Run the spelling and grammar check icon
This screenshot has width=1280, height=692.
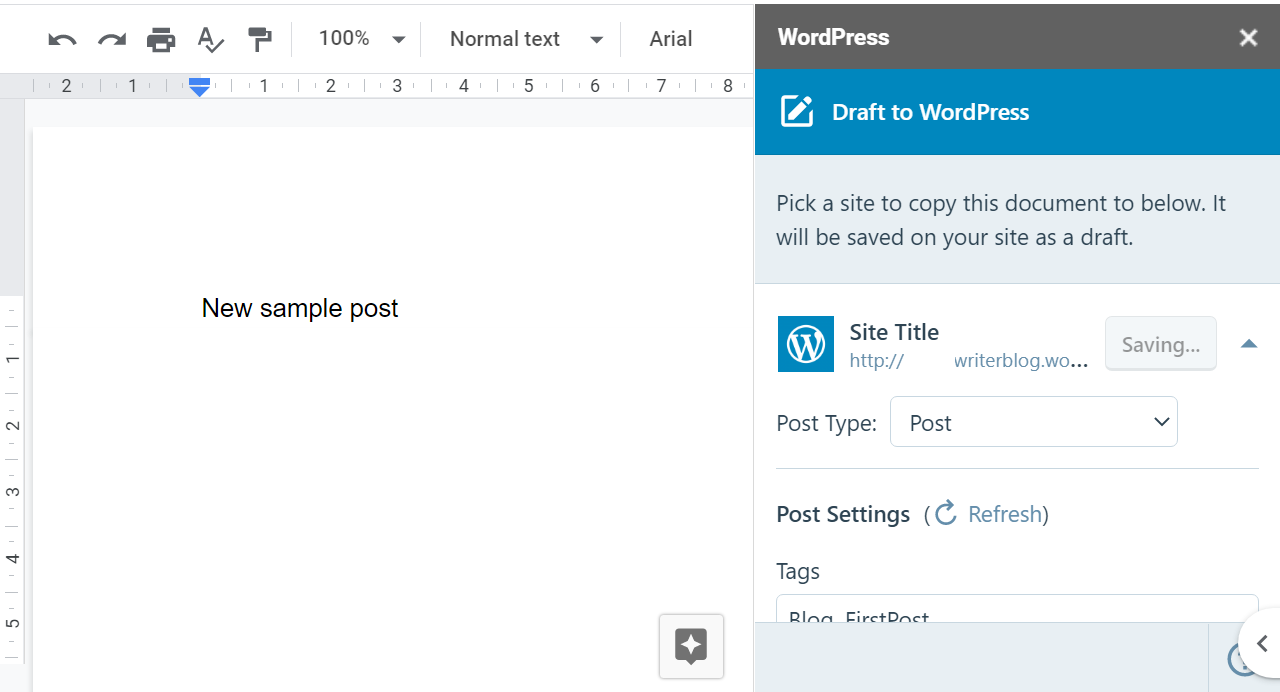(209, 38)
